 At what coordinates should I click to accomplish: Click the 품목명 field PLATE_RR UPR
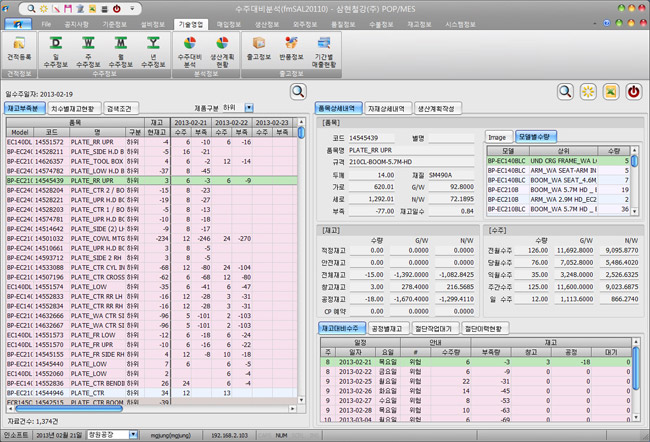(x=411, y=150)
